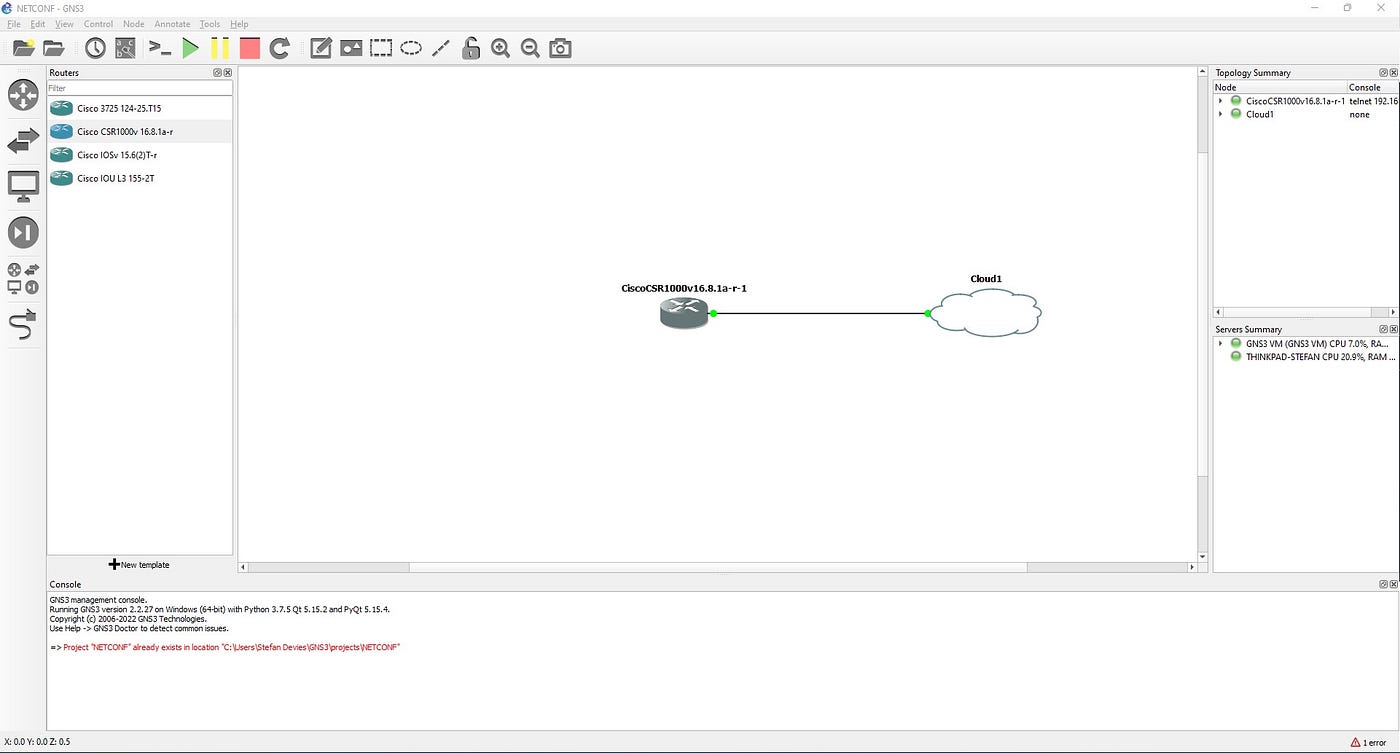Screen dimensions: 1400x753
Task: Float the Routers panel
Action: click(x=217, y=73)
